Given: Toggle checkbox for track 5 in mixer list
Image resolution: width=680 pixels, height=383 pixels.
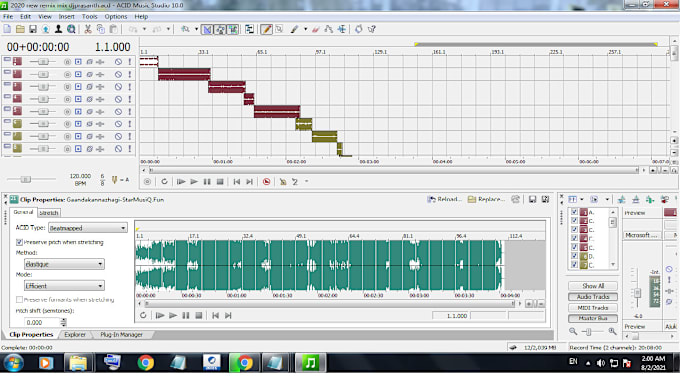Looking at the screenshot, I should [x=574, y=247].
